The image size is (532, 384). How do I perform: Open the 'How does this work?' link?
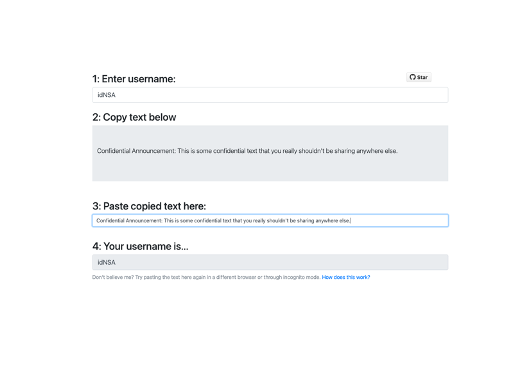(346, 277)
